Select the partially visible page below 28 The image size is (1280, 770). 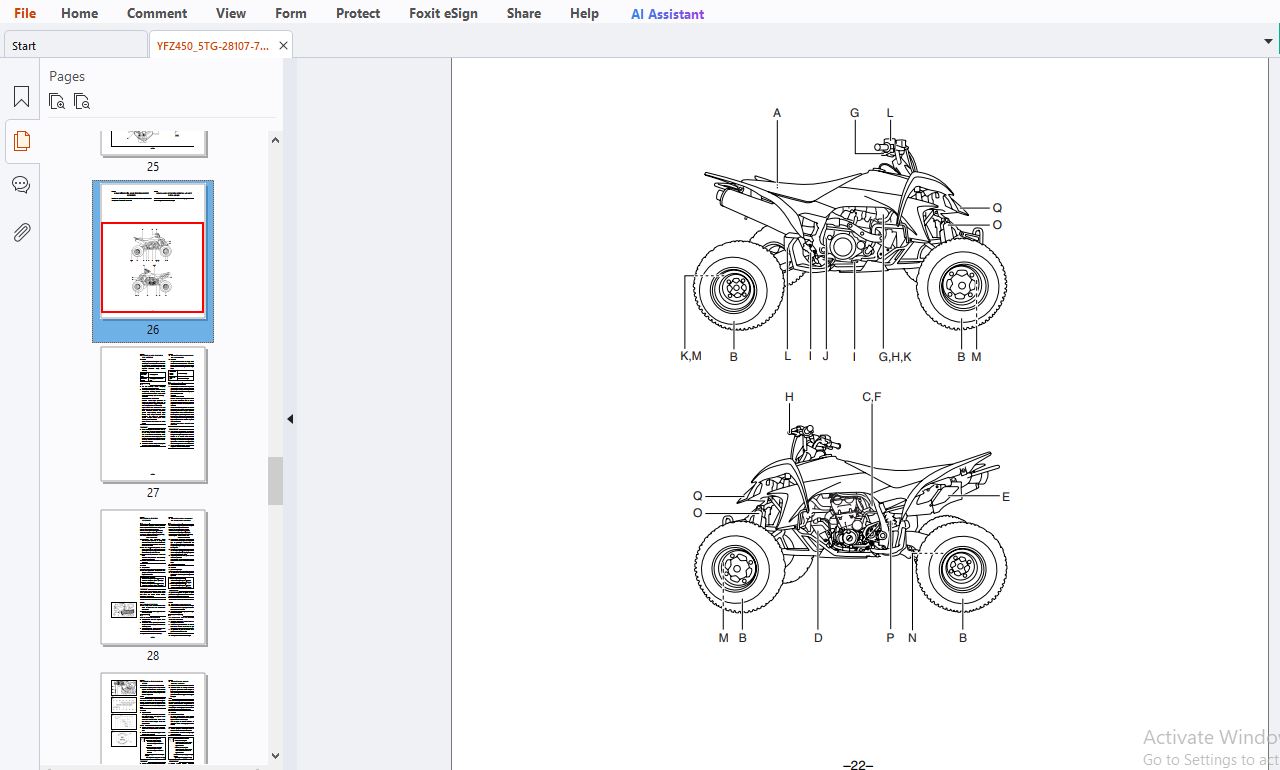tap(154, 718)
